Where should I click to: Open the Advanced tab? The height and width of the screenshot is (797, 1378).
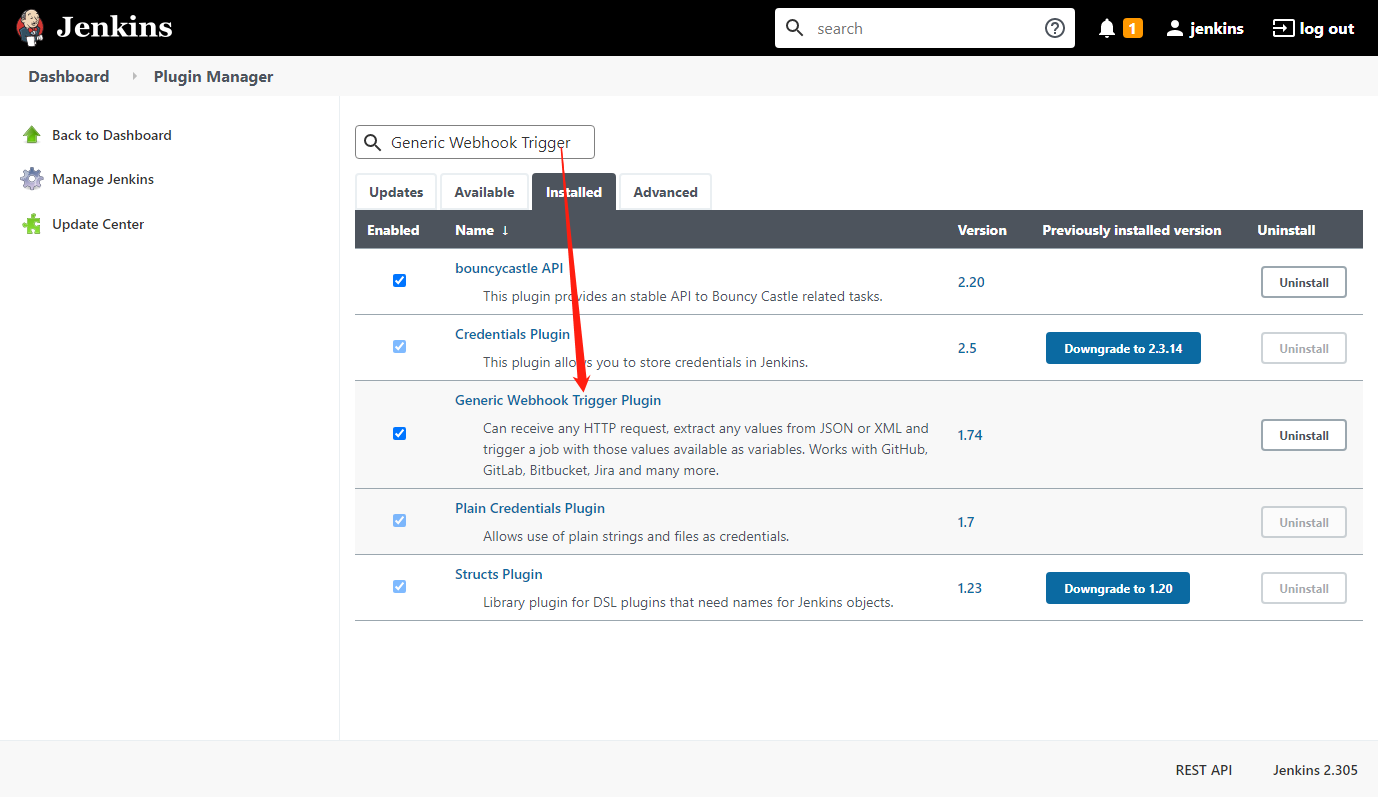[x=665, y=192]
